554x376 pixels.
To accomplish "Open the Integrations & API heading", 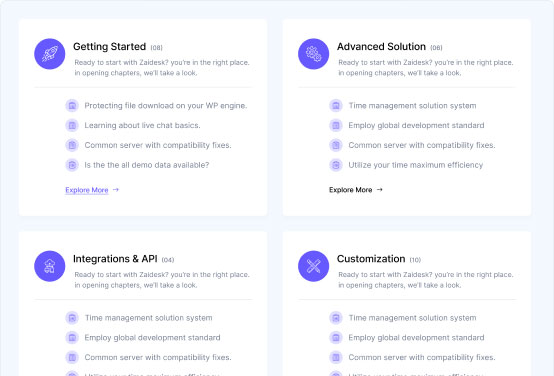I will (x=115, y=259).
